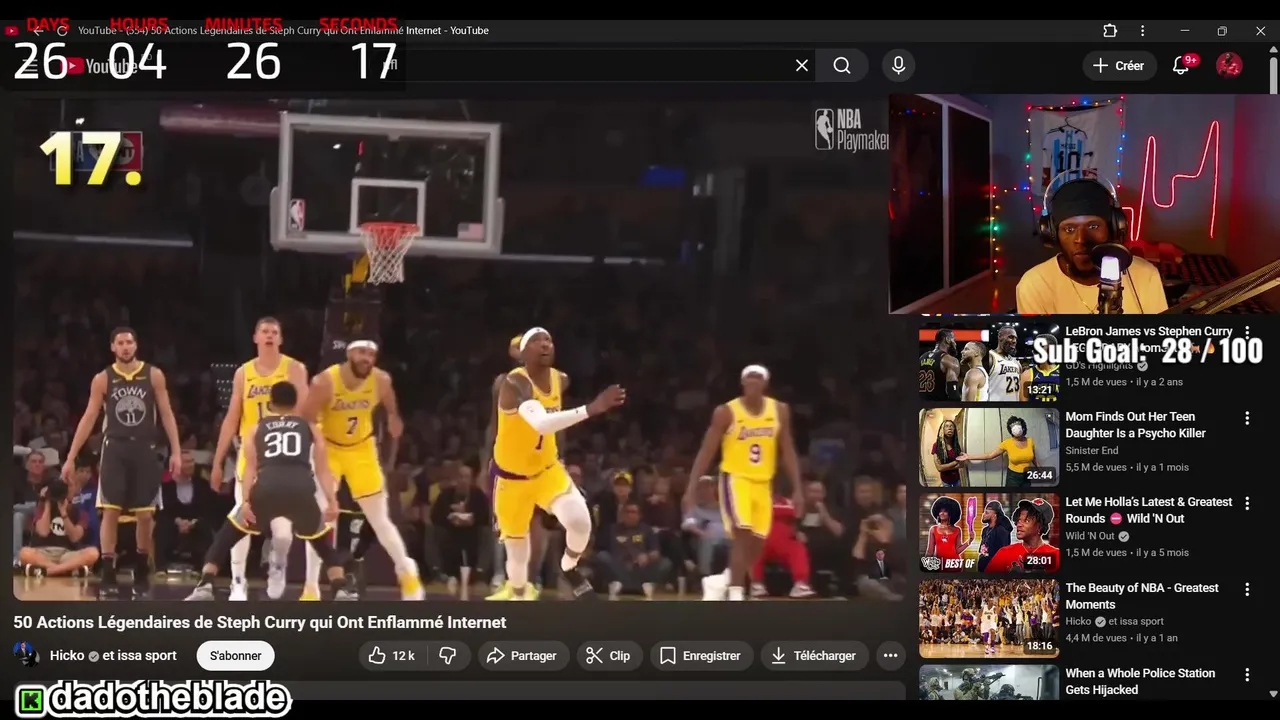Select title Let Me Holla's Latest & Greatest
The height and width of the screenshot is (720, 1280).
click(1149, 510)
